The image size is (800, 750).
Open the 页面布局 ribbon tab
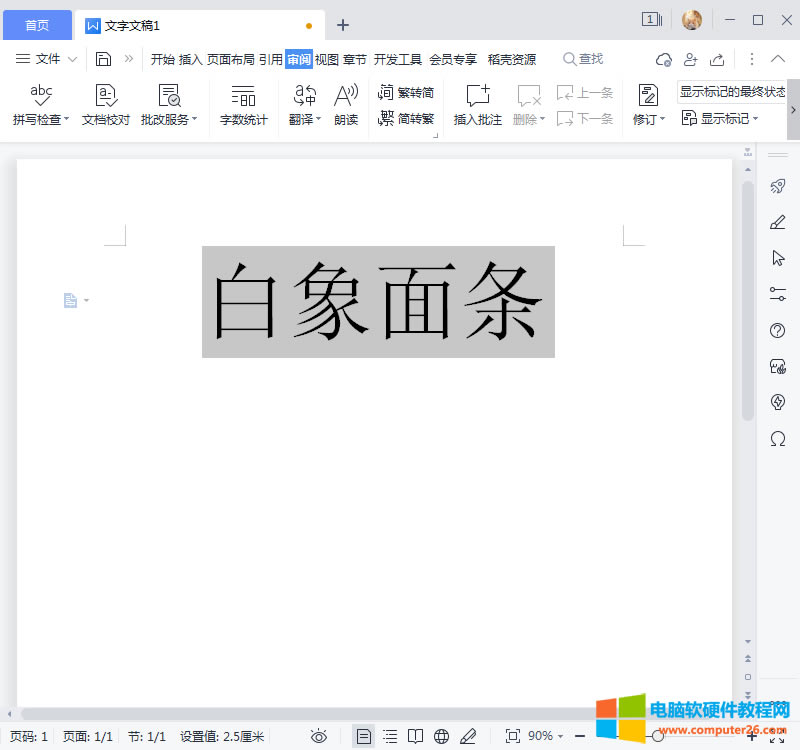(231, 59)
